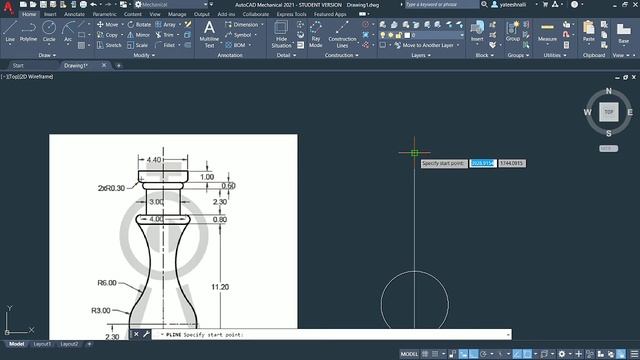Toggle polar tracking in status bar
The width and height of the screenshot is (640, 360).
484,354
